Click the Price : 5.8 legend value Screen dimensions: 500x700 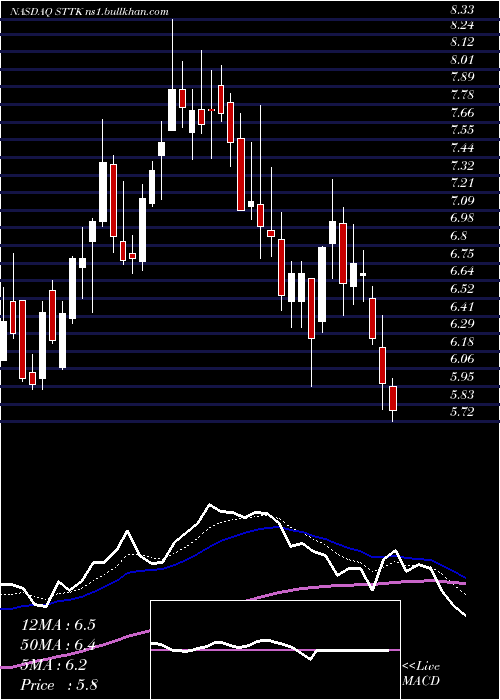(x=59, y=685)
